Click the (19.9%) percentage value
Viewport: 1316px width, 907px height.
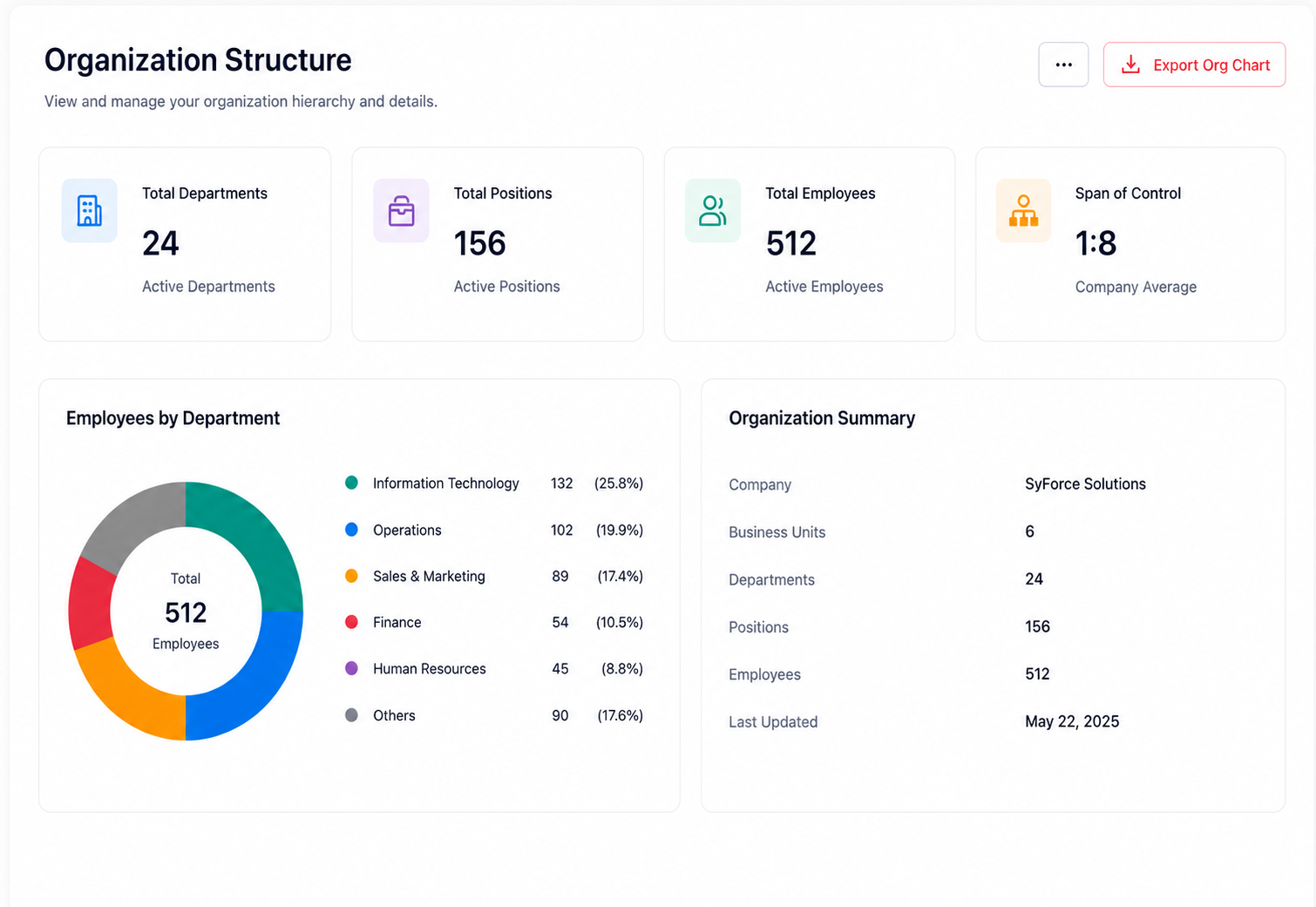pos(620,530)
